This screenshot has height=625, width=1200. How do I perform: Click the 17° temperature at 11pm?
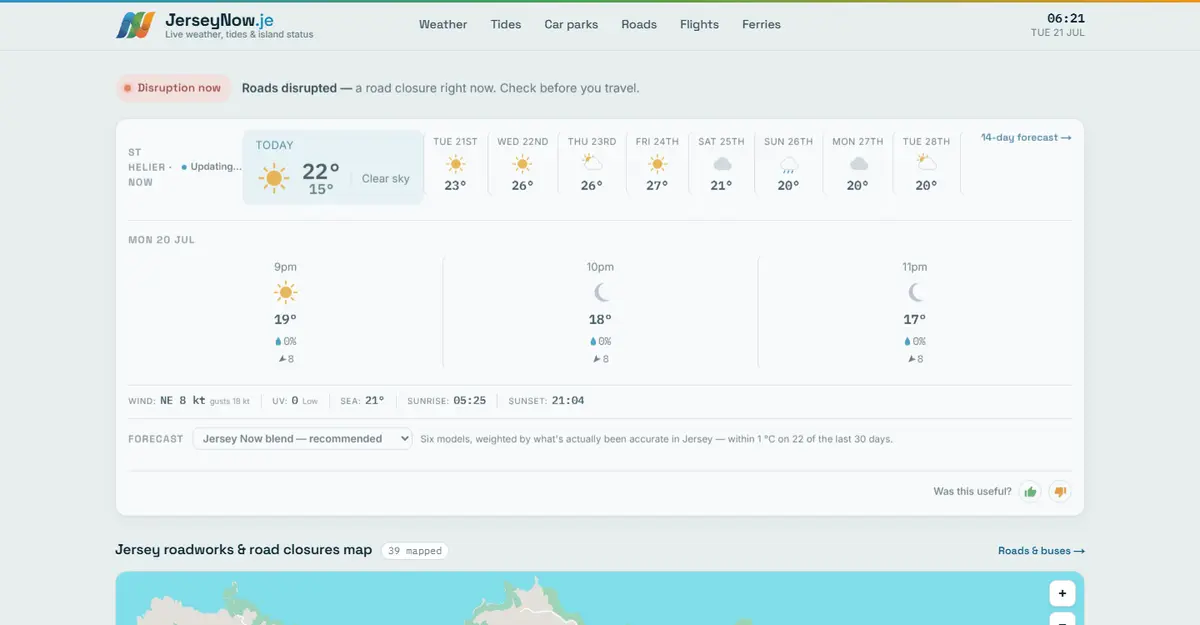(x=915, y=320)
